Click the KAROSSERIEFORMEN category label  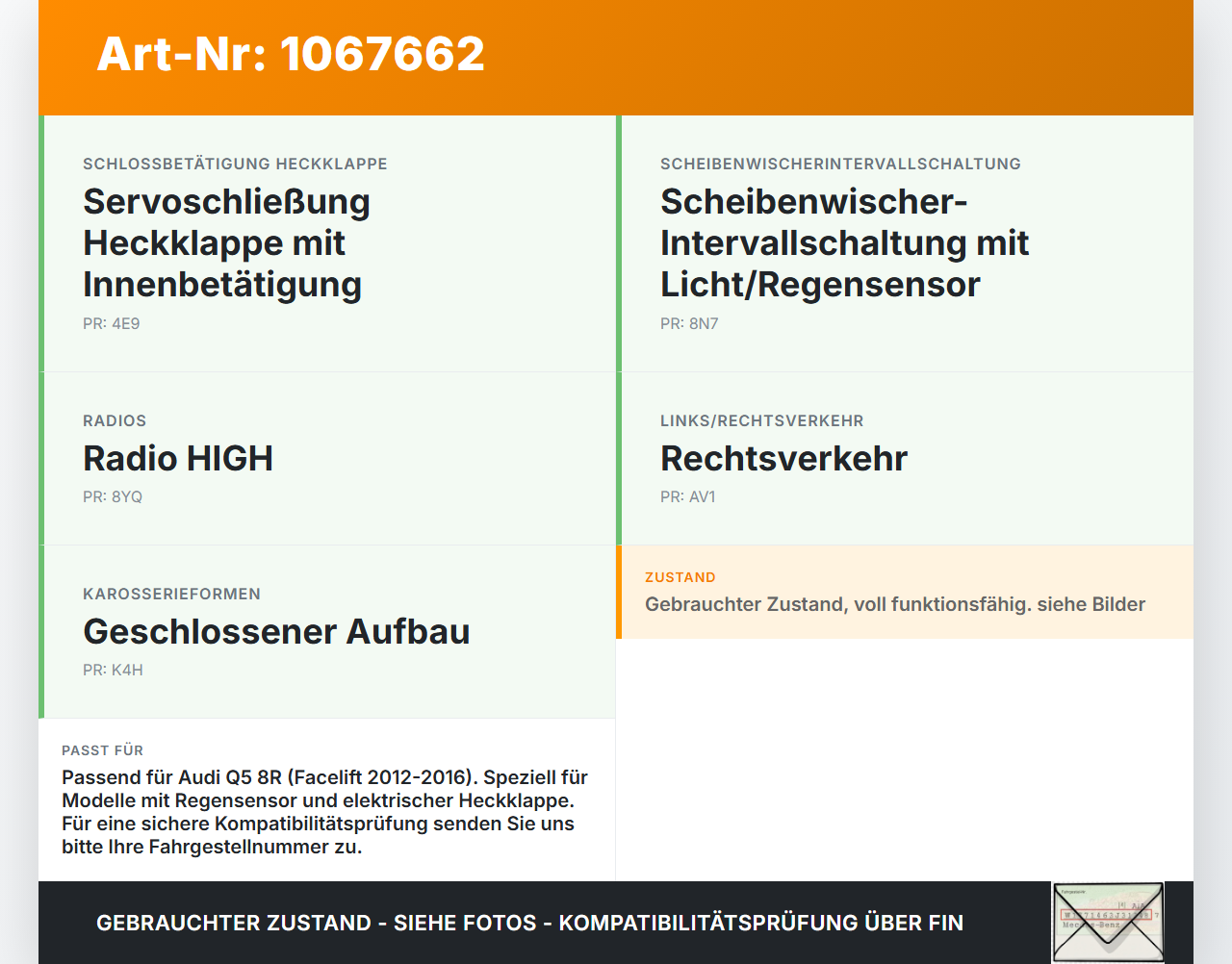(171, 594)
